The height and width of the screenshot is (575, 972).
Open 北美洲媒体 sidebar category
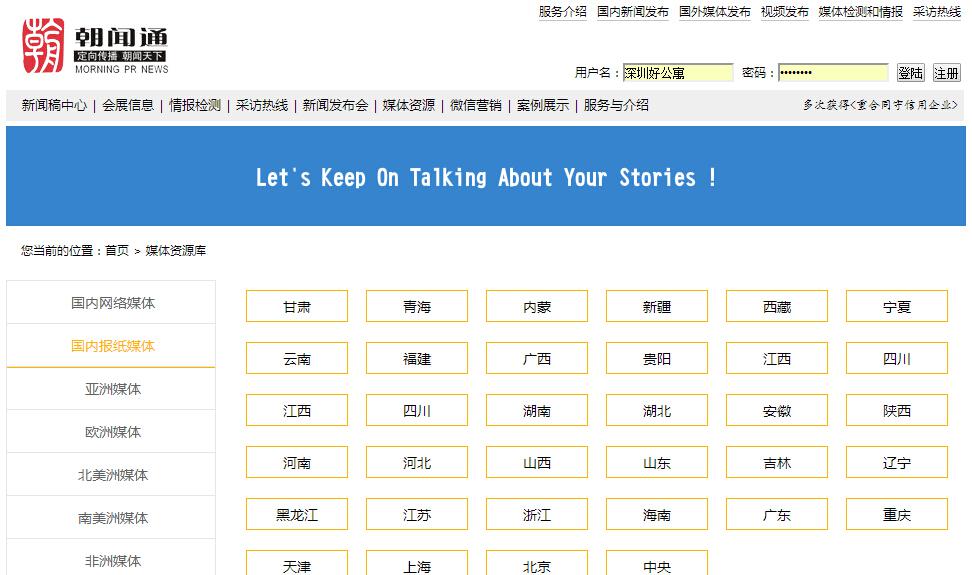coord(112,475)
